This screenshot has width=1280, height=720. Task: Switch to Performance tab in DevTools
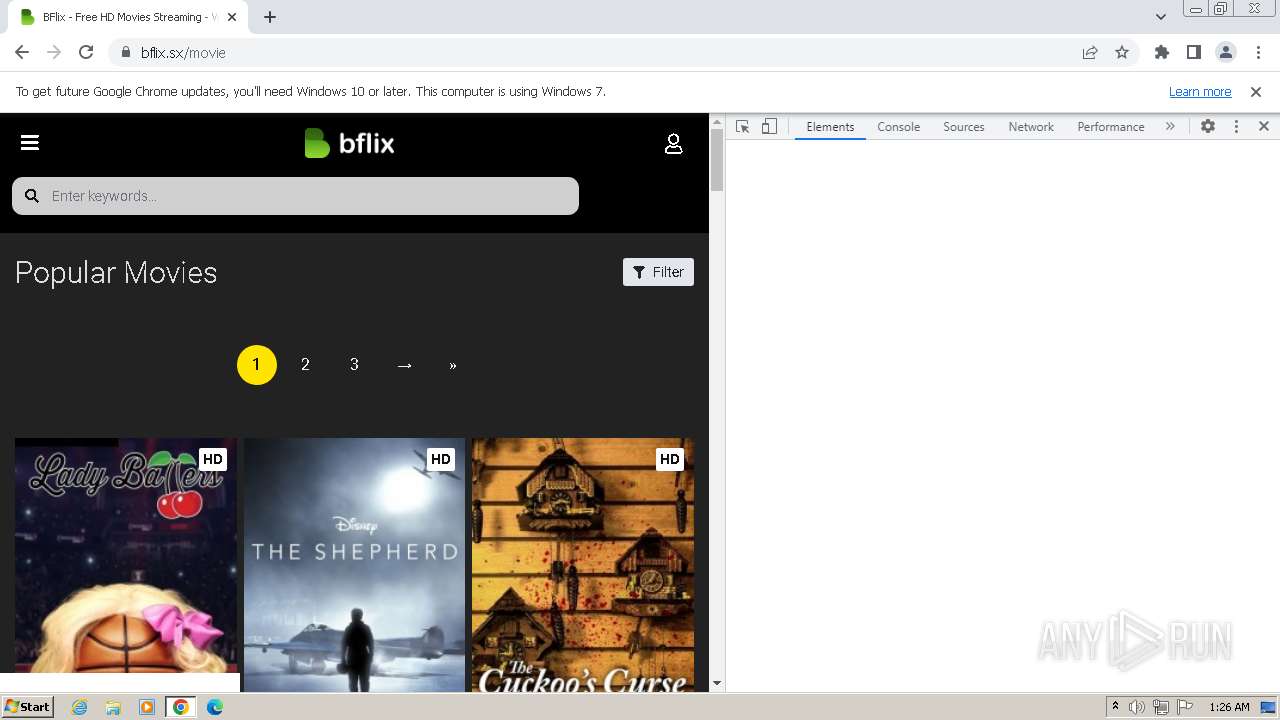(1111, 127)
